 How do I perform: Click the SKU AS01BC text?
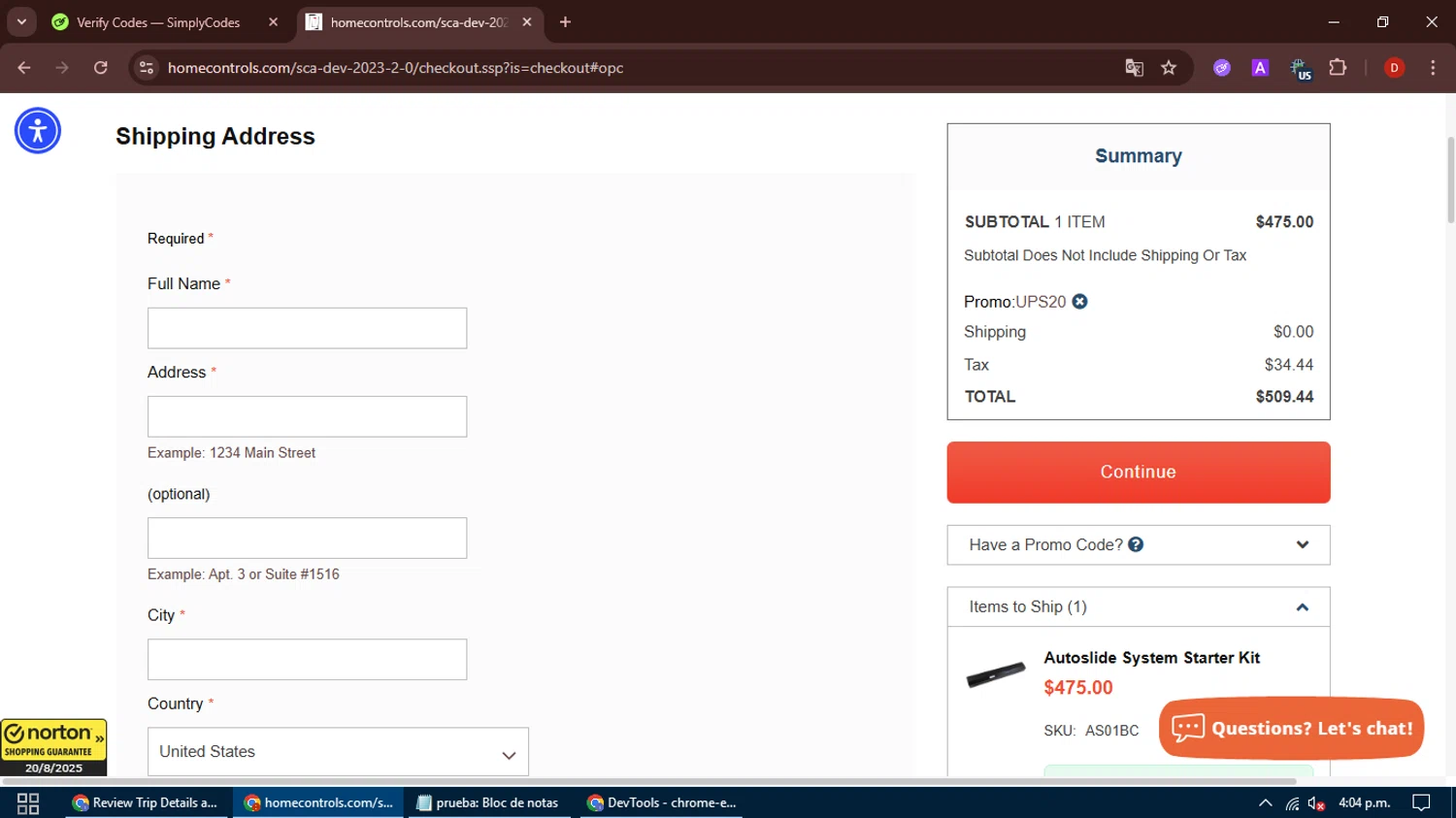click(1091, 731)
